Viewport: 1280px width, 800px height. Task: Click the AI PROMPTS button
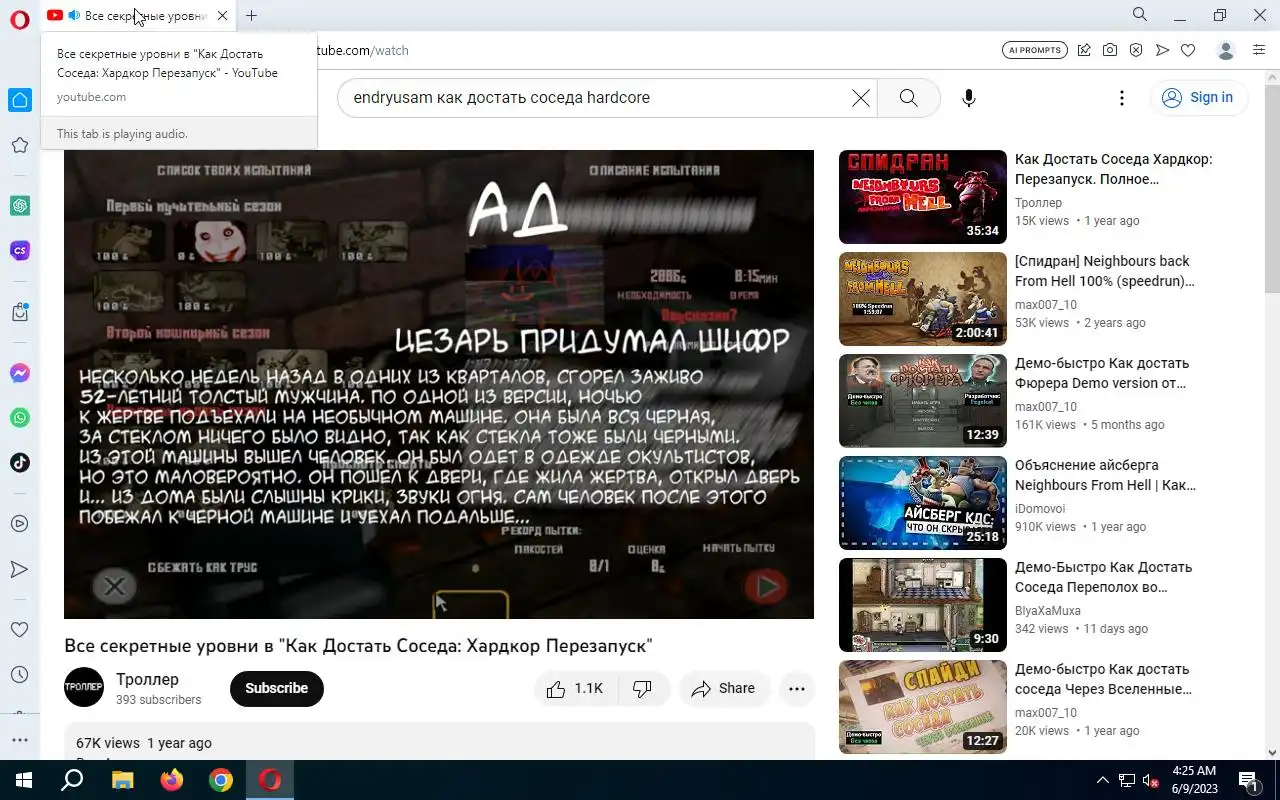point(1034,50)
